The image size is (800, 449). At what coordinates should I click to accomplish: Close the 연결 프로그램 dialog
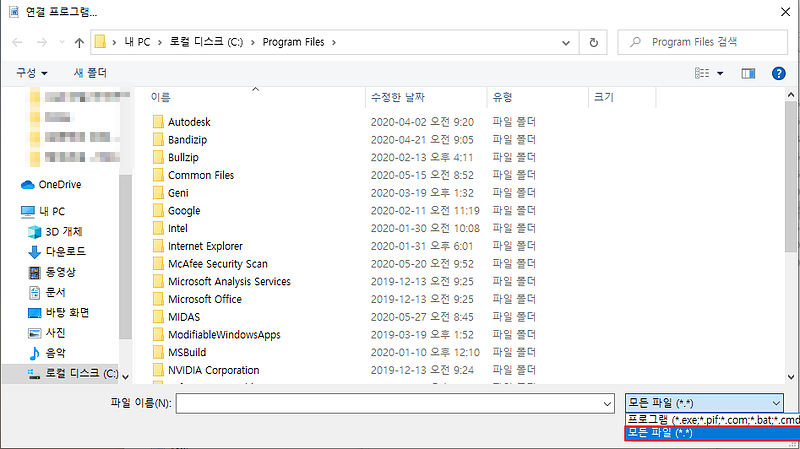786,11
